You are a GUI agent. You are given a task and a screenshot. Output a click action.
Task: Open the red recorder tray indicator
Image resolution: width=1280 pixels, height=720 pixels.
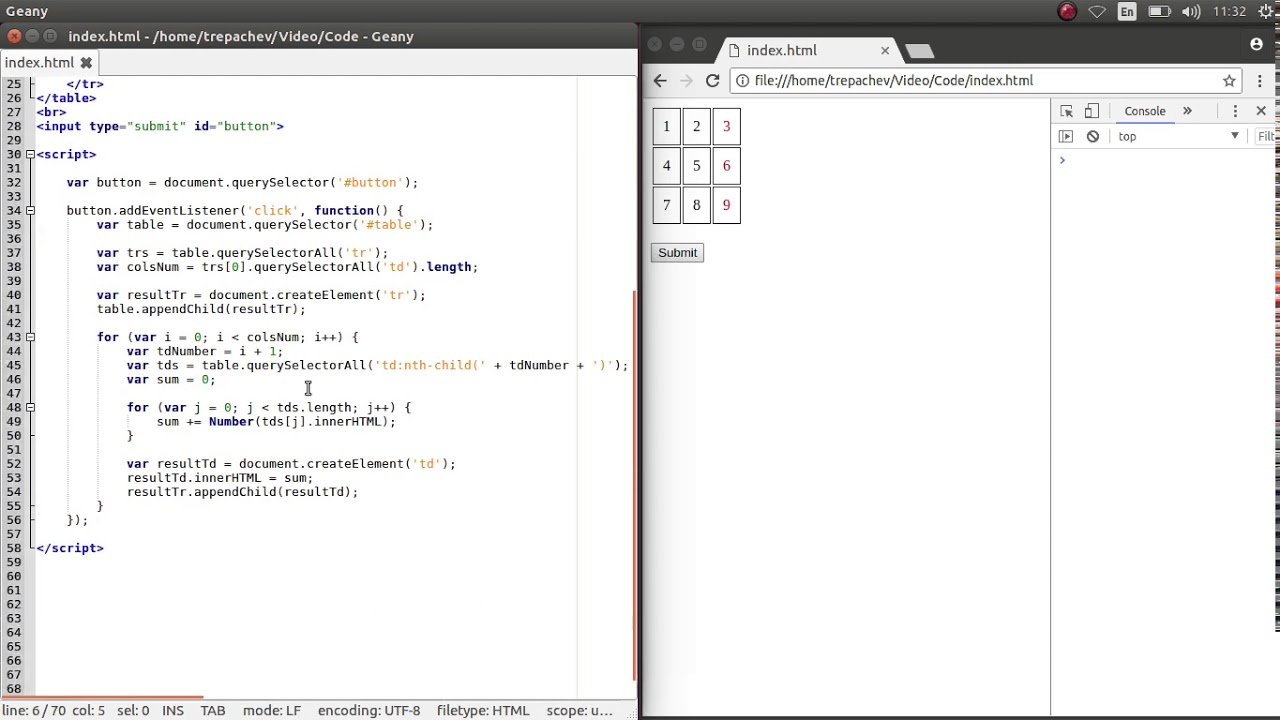[1067, 12]
